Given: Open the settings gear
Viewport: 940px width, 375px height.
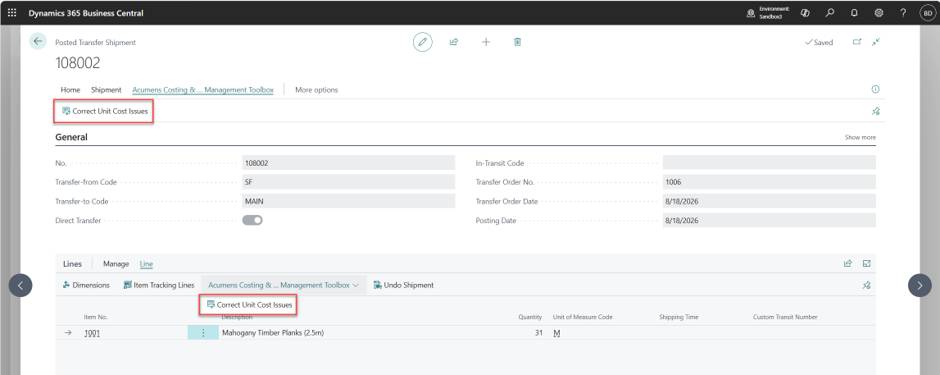Looking at the screenshot, I should coord(879,13).
